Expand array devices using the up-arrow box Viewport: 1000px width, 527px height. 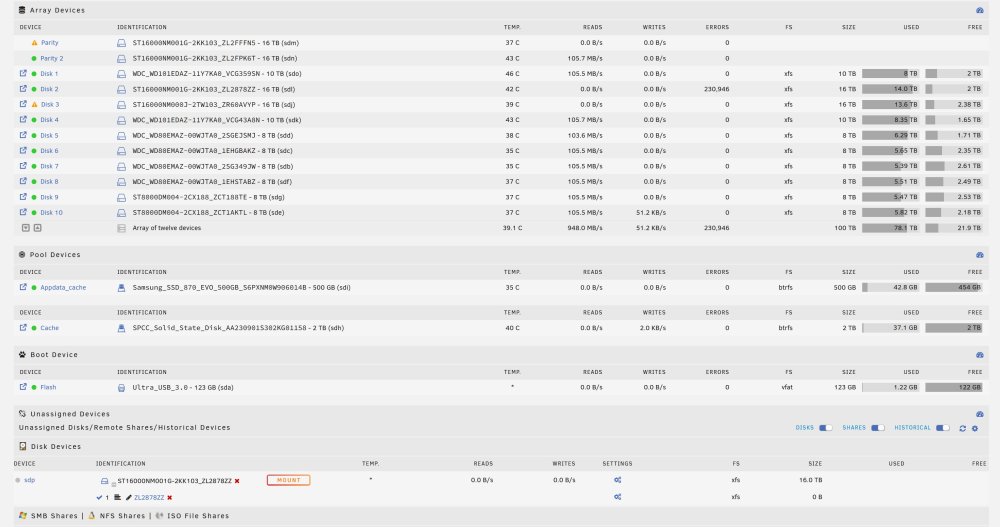pos(38,228)
